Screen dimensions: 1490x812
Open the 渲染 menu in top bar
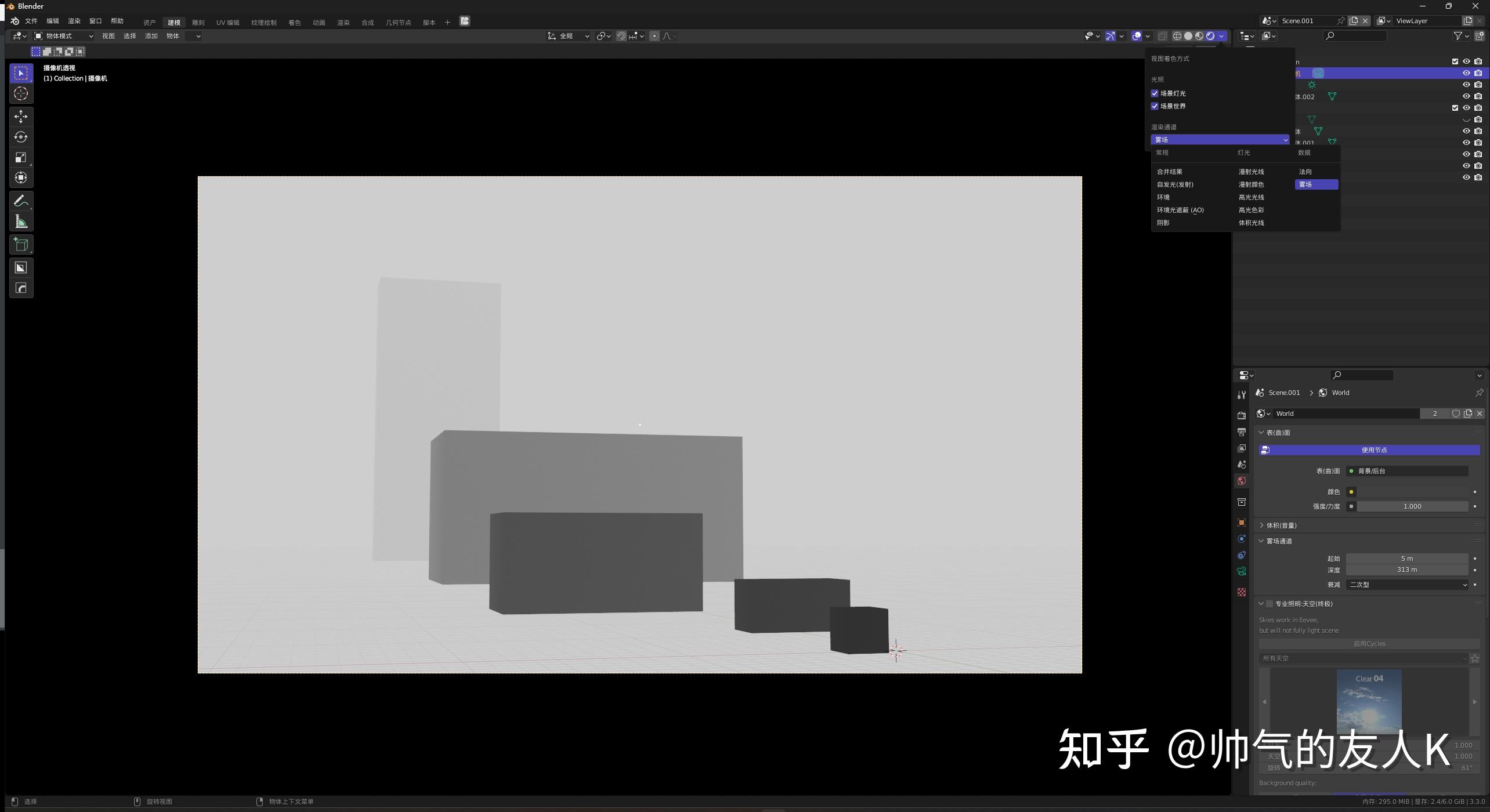click(x=74, y=21)
